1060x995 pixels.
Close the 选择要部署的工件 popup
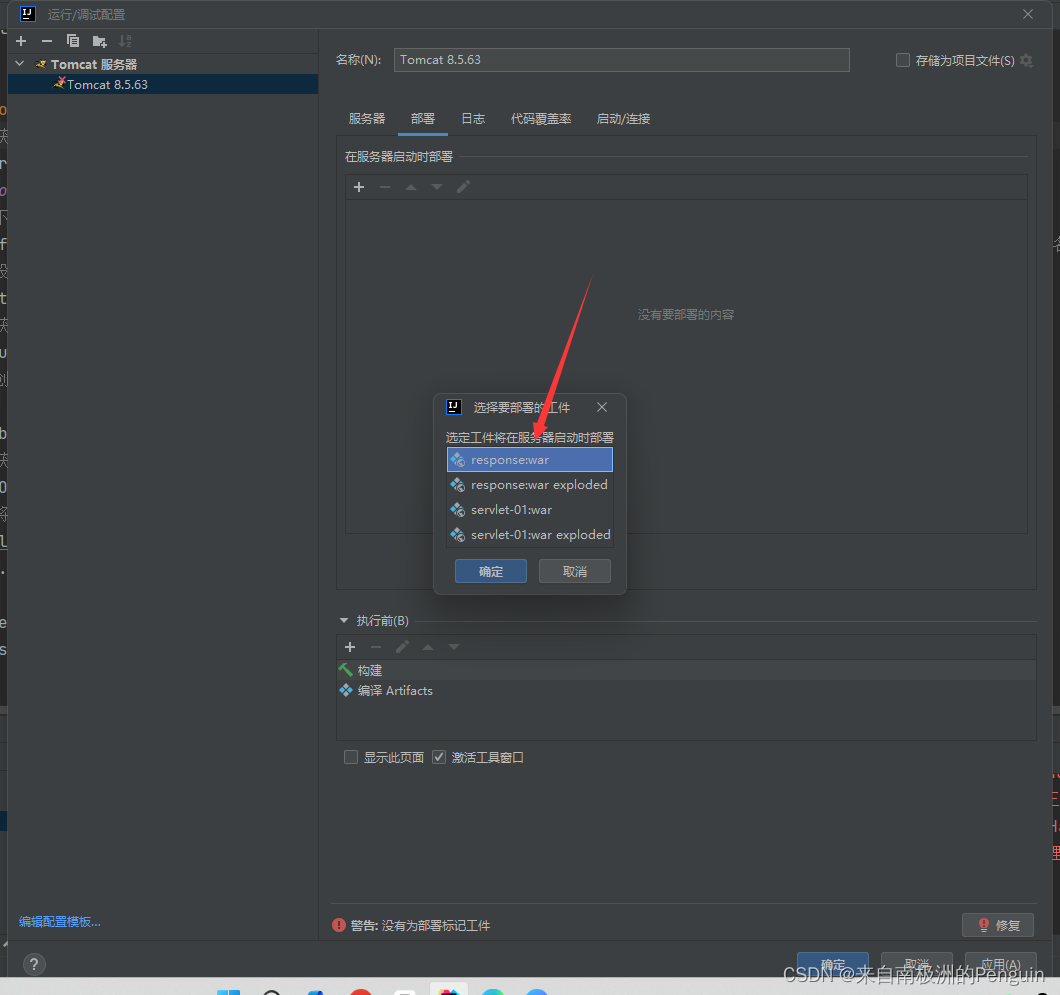[602, 407]
